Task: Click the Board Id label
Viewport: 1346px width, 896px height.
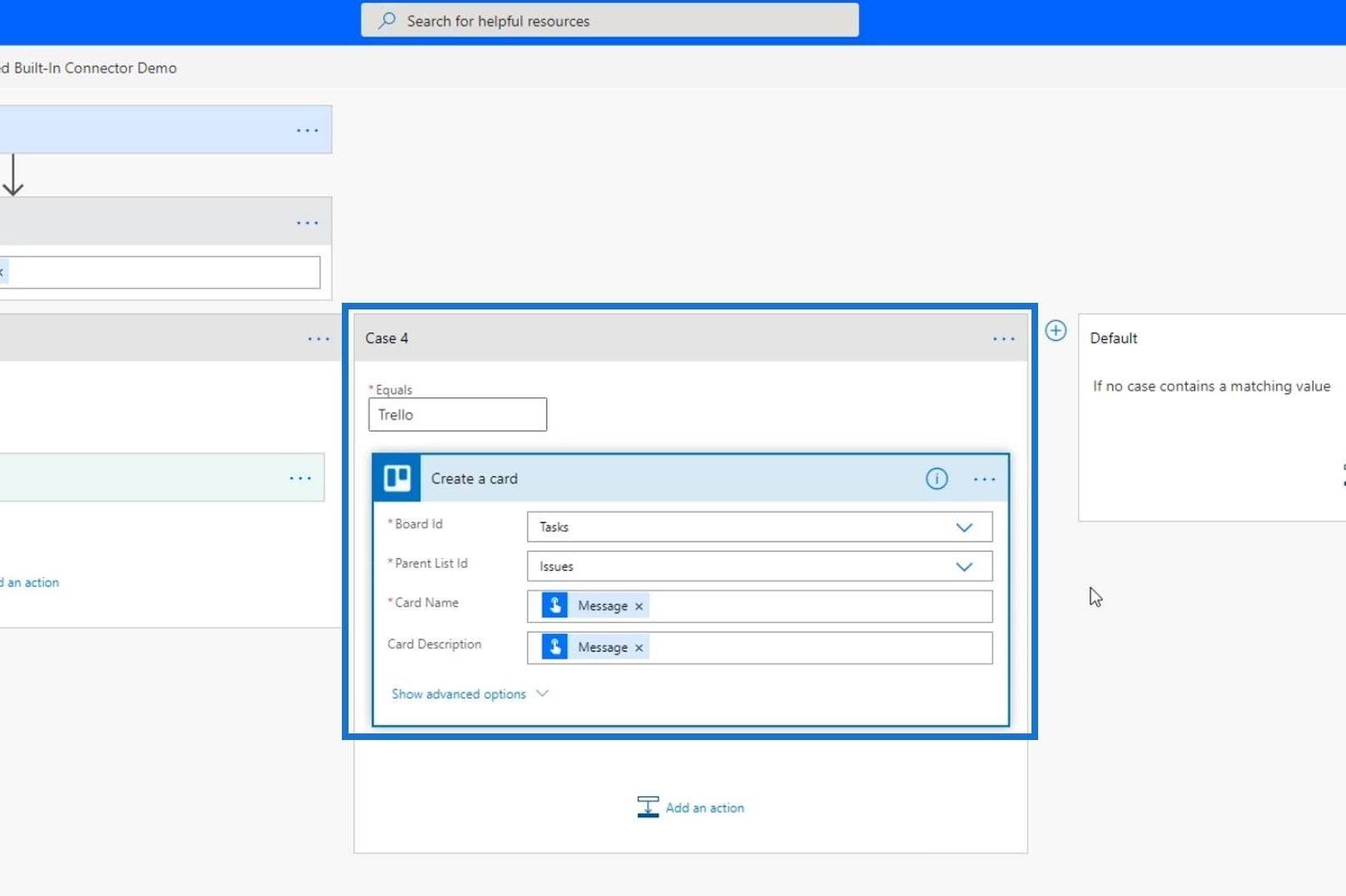Action: [x=418, y=524]
